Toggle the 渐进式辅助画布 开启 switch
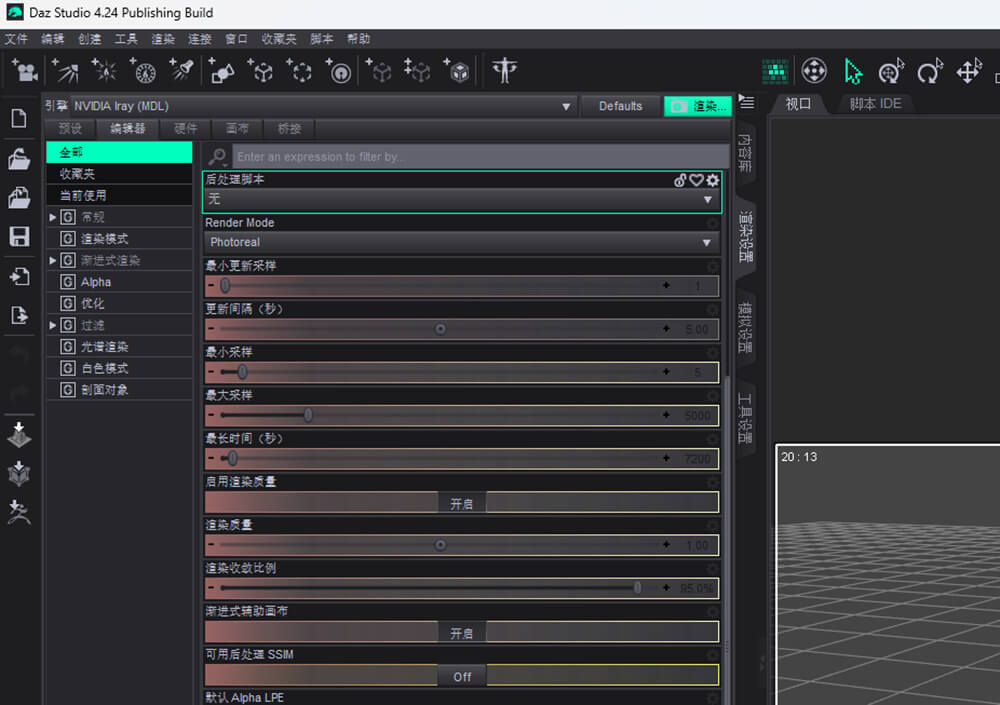This screenshot has height=705, width=1000. 462,632
